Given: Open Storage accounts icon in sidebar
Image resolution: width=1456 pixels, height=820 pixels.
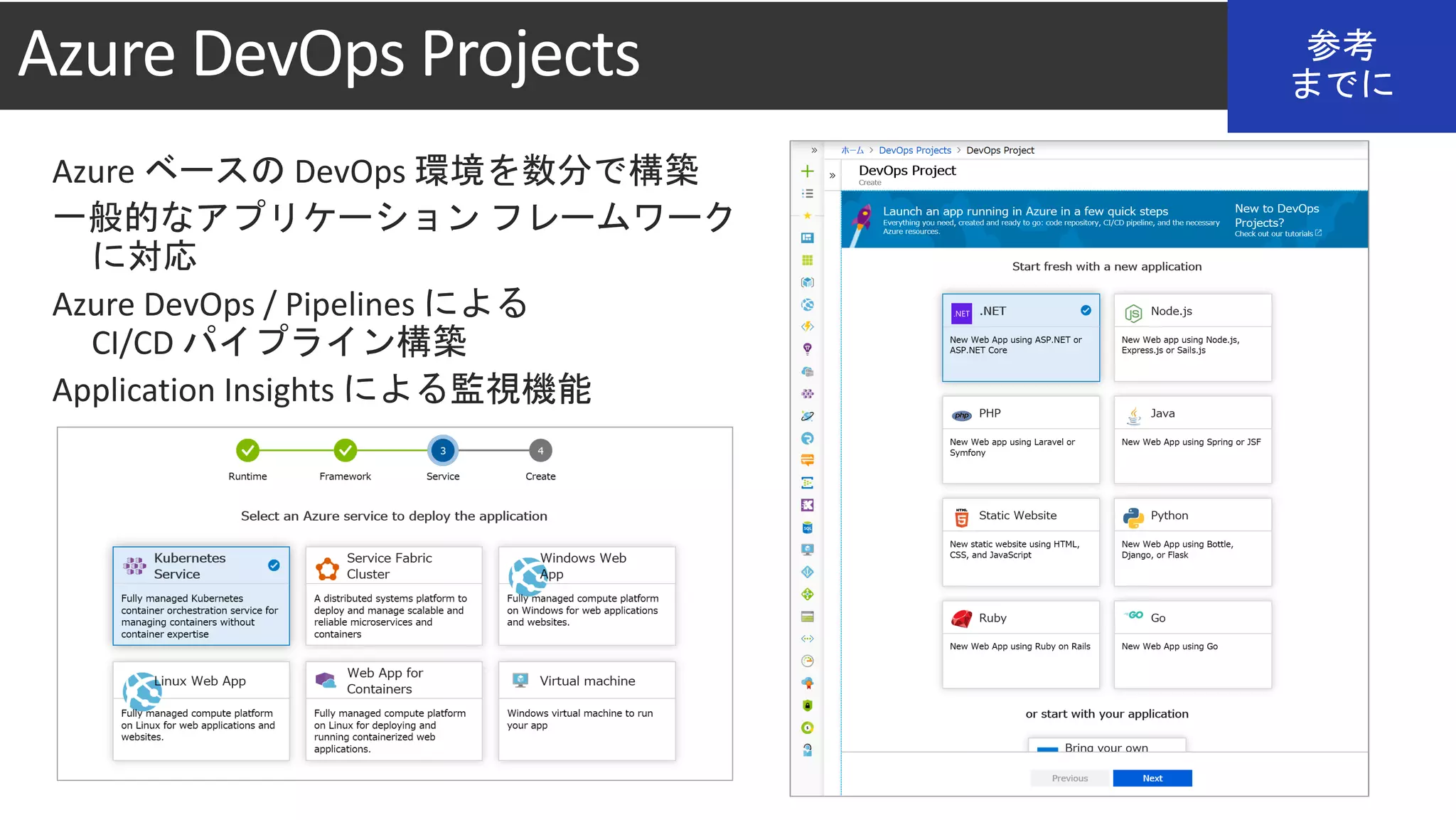Looking at the screenshot, I should pos(807,617).
